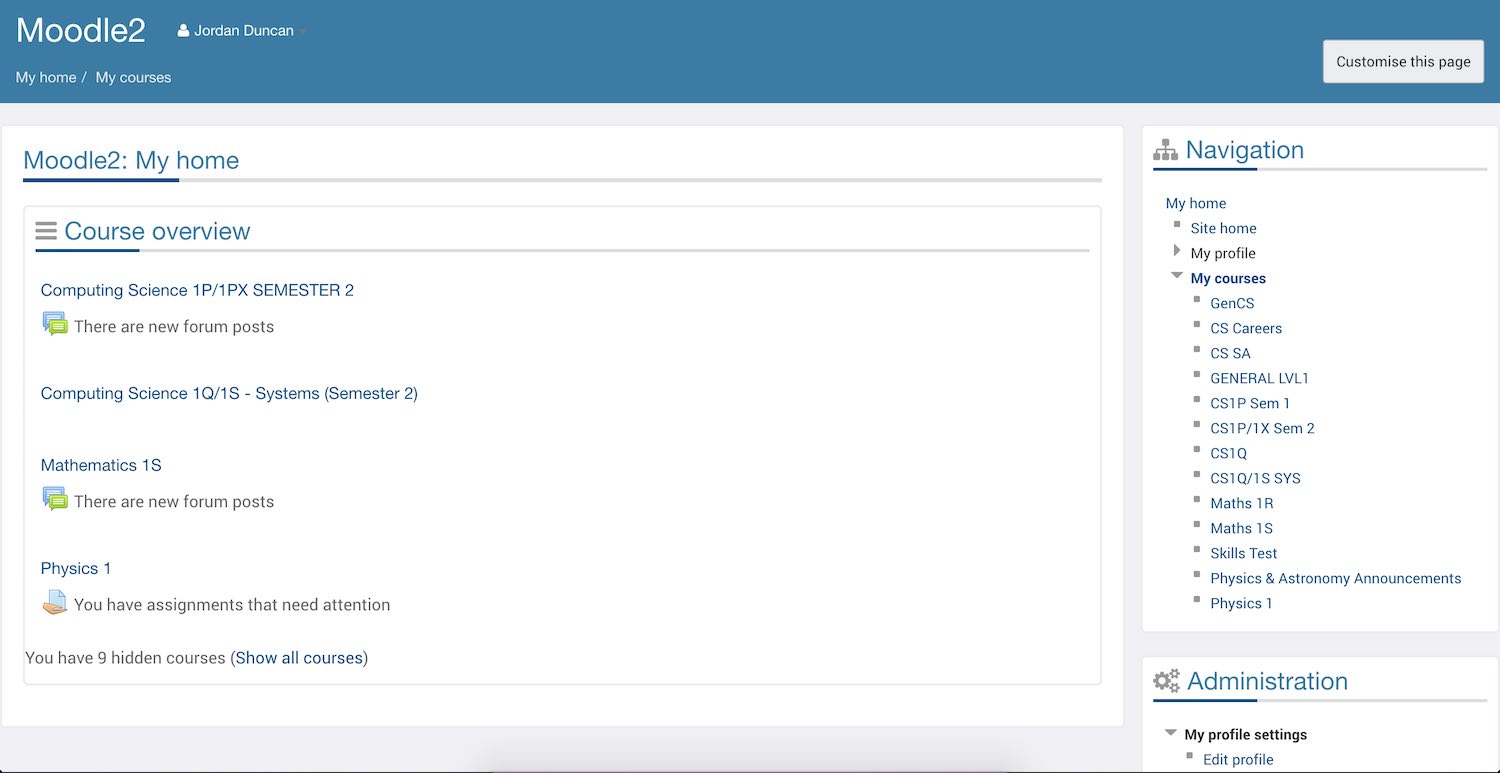Click 'You have assignments that need attention'
The width and height of the screenshot is (1500, 773).
click(232, 604)
